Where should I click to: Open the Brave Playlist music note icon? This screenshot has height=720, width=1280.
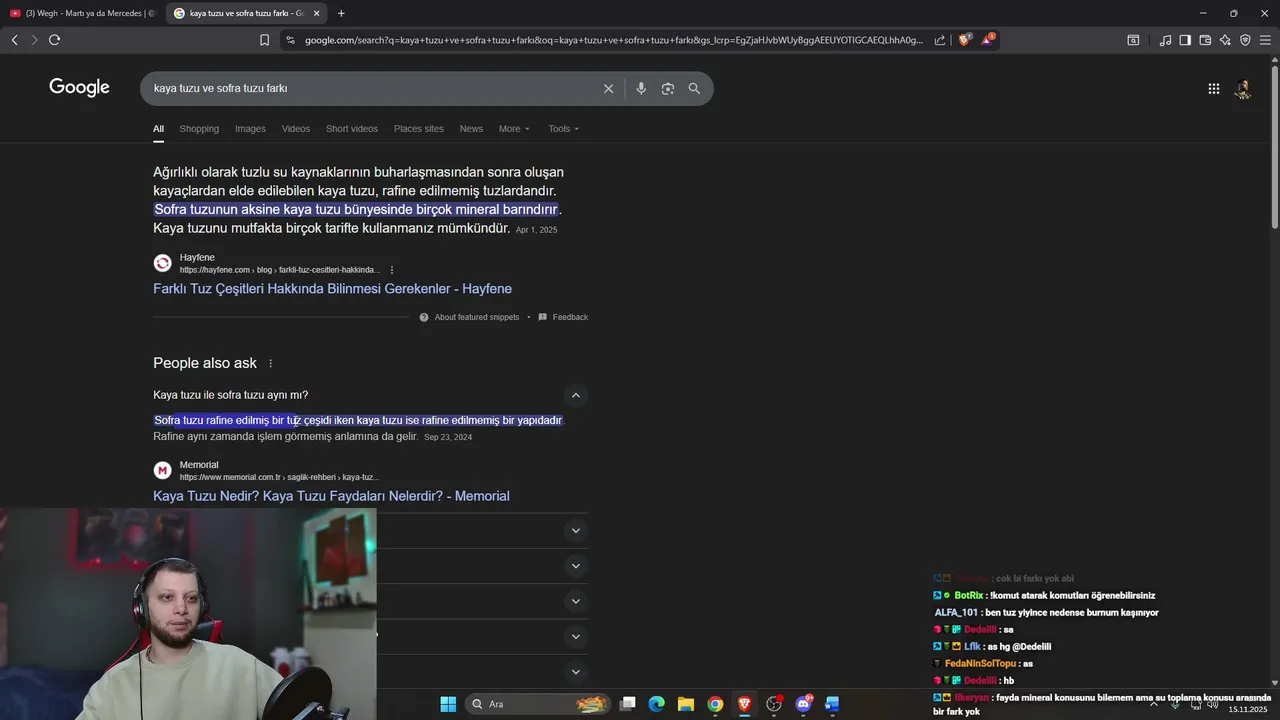[1165, 40]
